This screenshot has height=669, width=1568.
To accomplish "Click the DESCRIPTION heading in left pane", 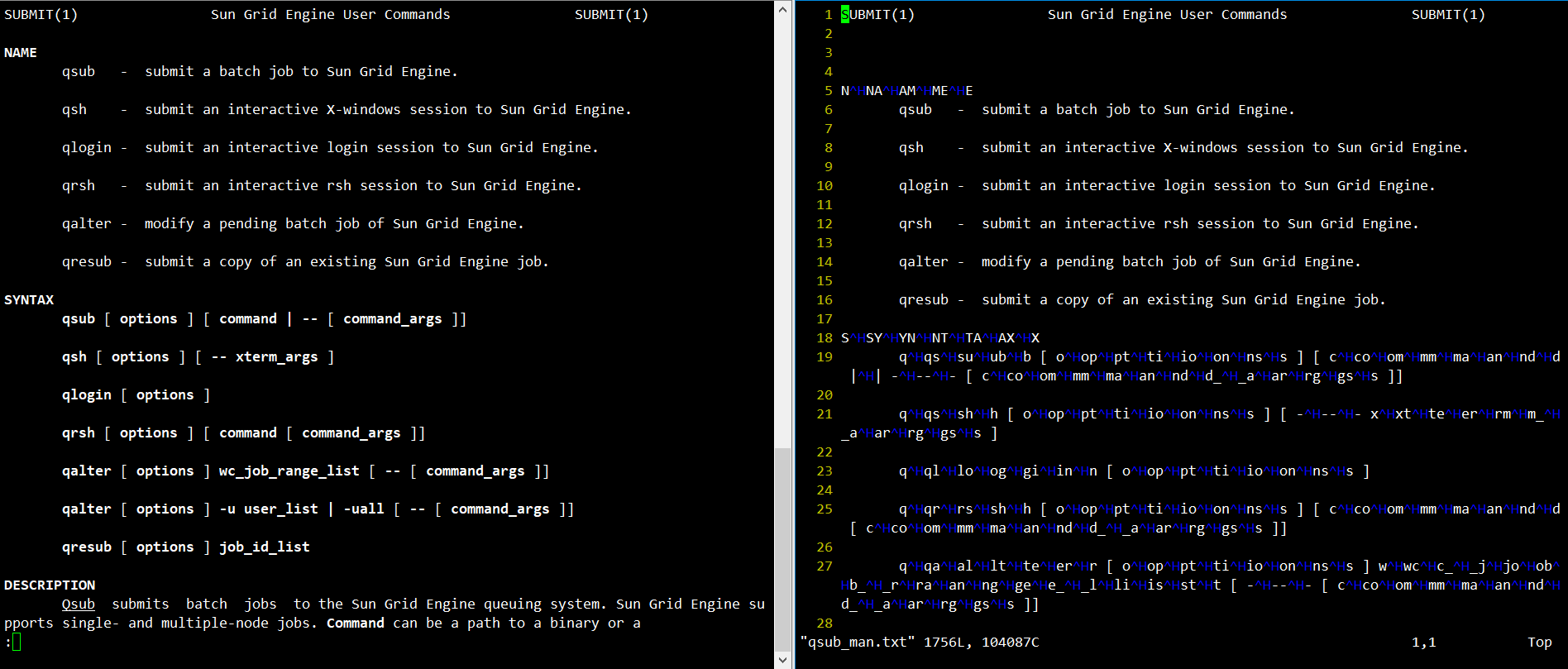I will 50,585.
